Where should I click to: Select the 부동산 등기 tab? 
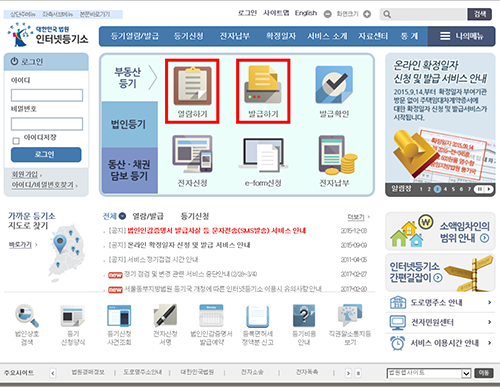tap(130, 78)
